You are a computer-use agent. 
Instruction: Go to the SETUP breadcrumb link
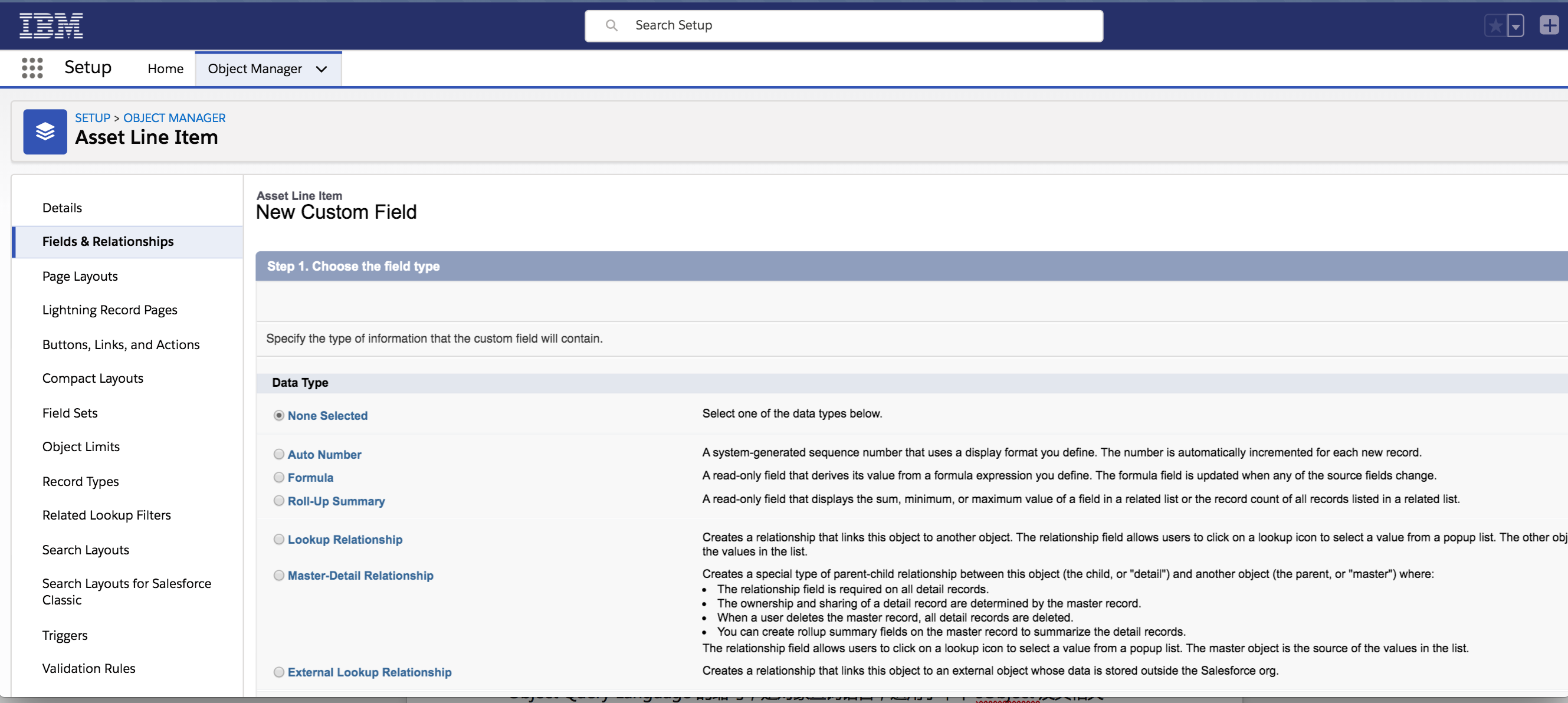pos(93,118)
